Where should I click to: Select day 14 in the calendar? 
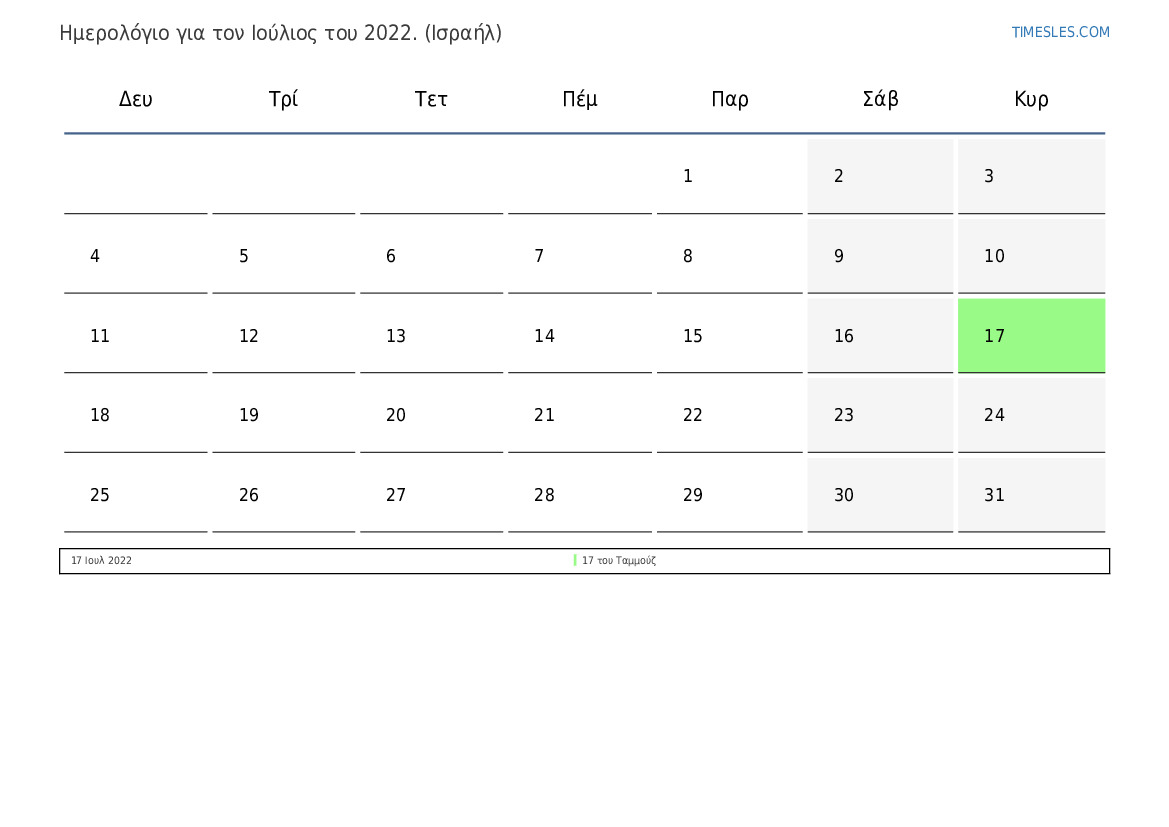(x=580, y=336)
